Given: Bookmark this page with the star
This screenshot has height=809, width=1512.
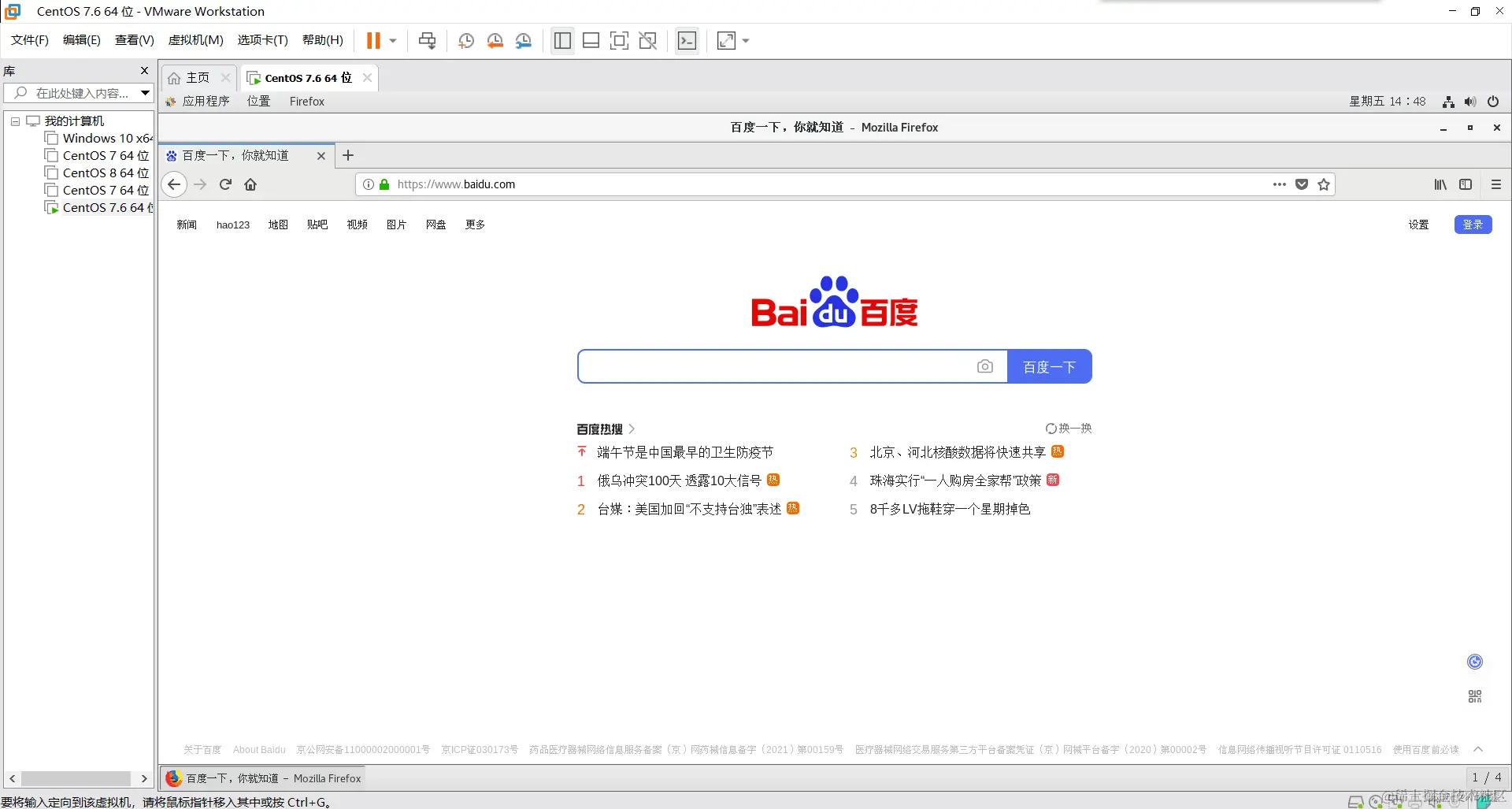Looking at the screenshot, I should [x=1324, y=184].
